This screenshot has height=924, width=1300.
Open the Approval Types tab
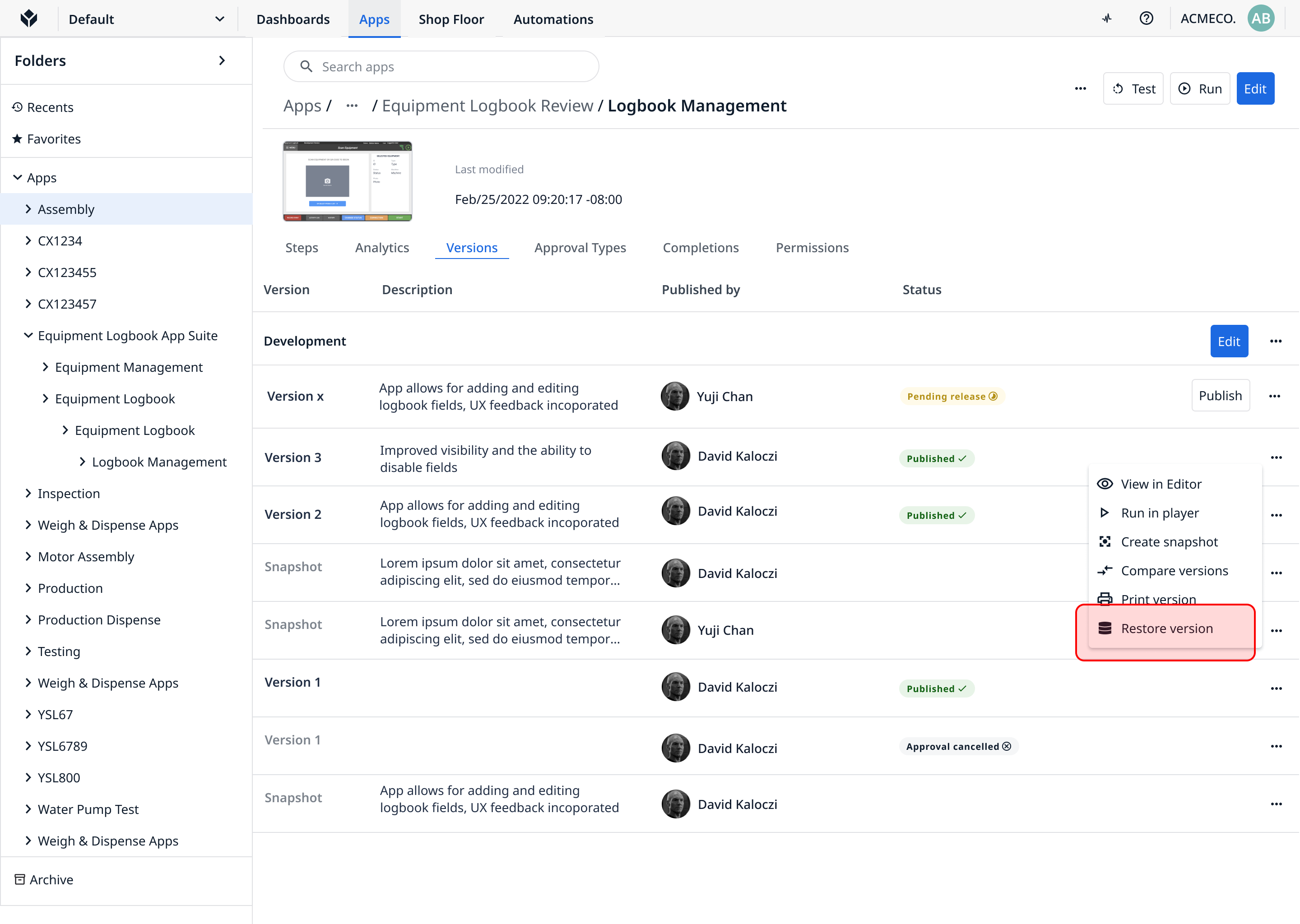(580, 248)
